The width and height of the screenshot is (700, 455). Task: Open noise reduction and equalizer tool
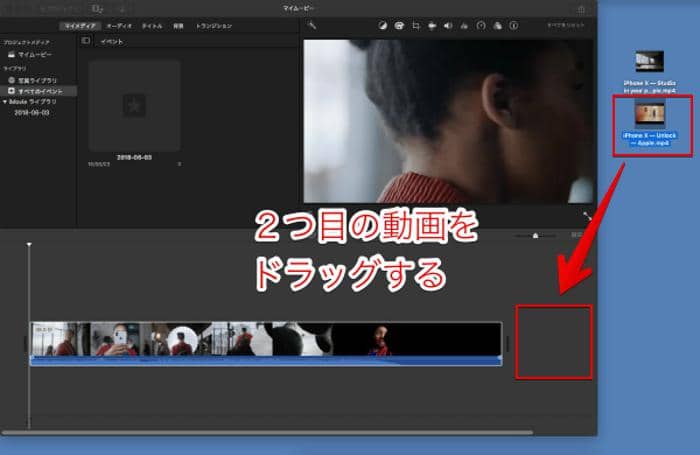pyautogui.click(x=464, y=26)
